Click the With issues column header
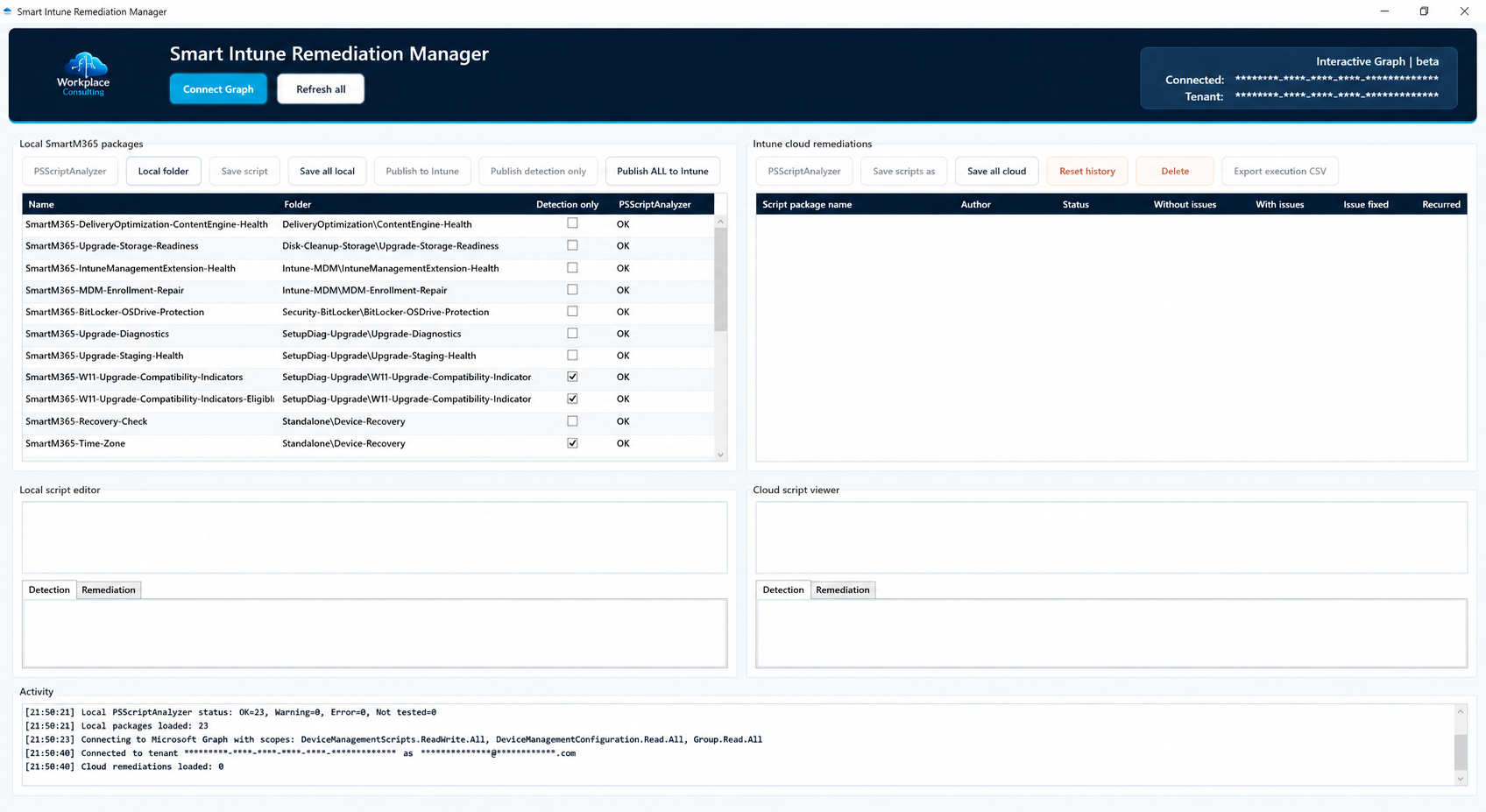 pyautogui.click(x=1279, y=204)
